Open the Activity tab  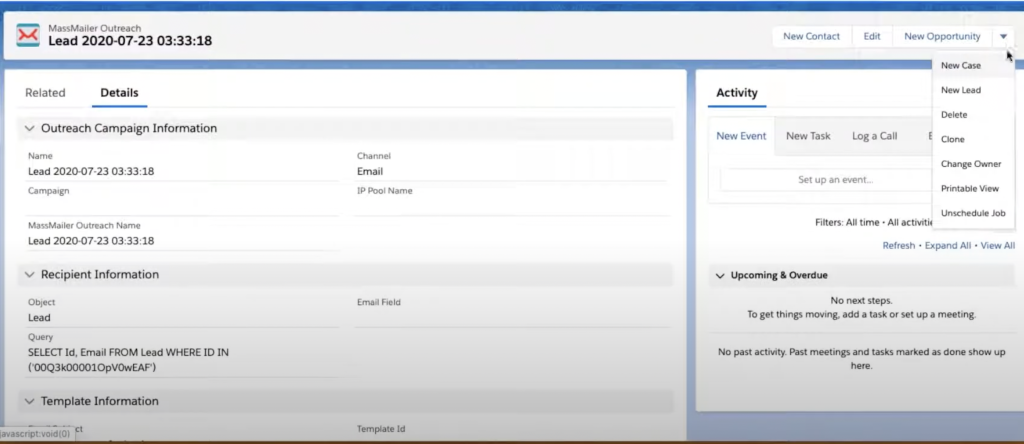(x=737, y=93)
